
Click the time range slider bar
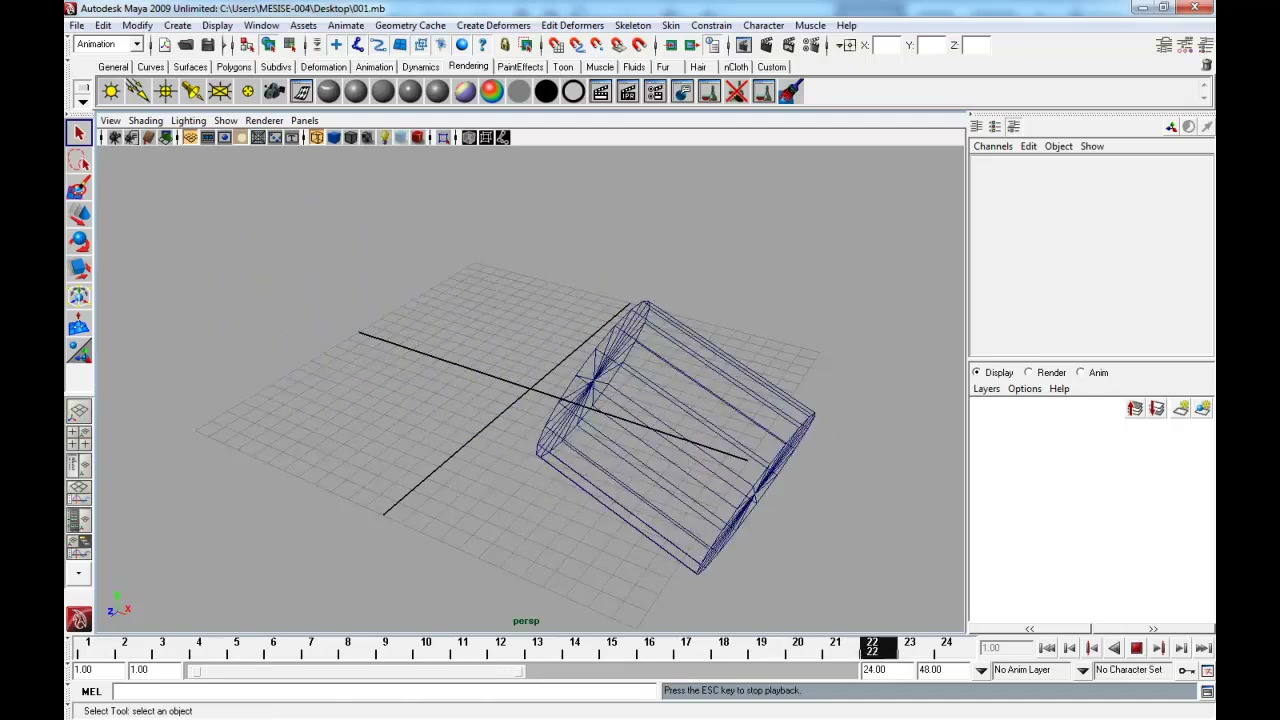pos(356,670)
